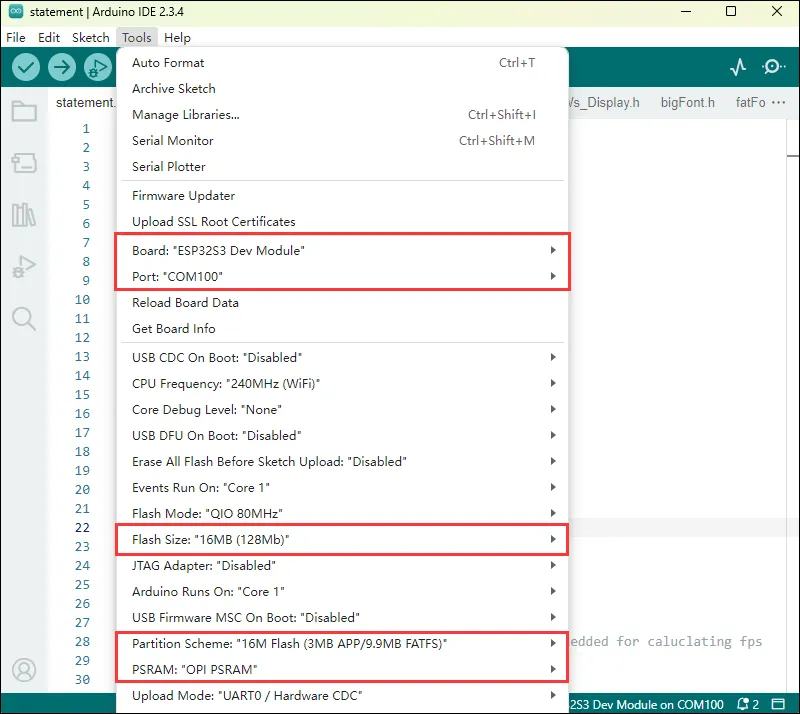Expand Erase All Flash Before Sketch Upload

pos(342,462)
